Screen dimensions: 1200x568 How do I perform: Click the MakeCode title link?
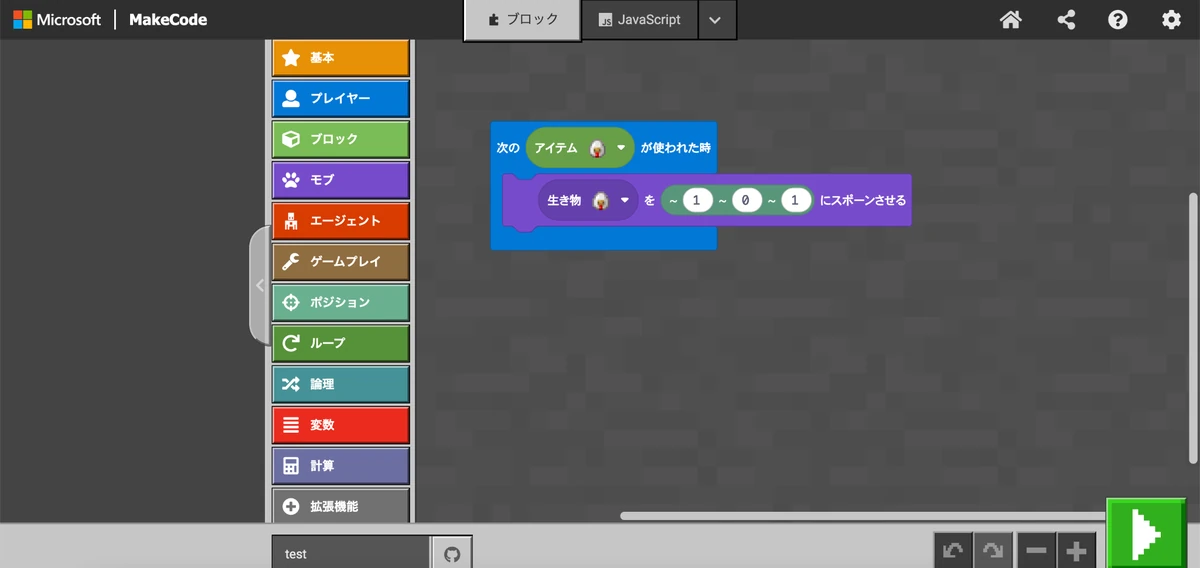pos(168,20)
